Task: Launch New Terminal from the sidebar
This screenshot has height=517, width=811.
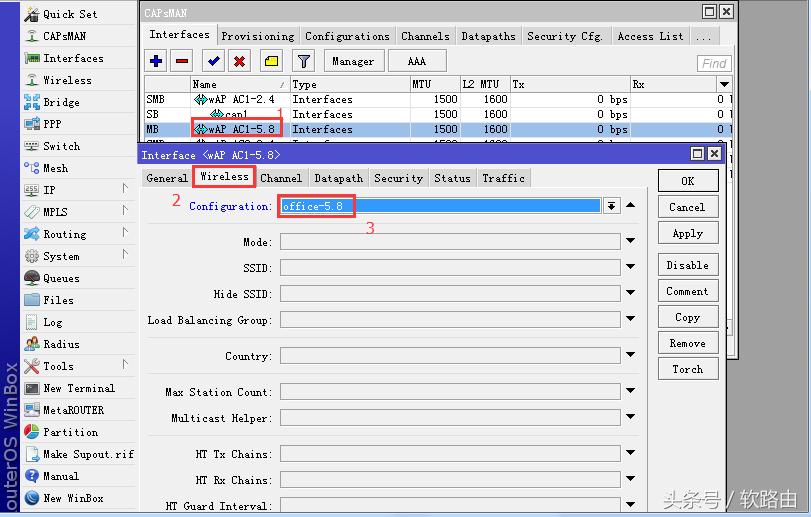Action: [78, 388]
